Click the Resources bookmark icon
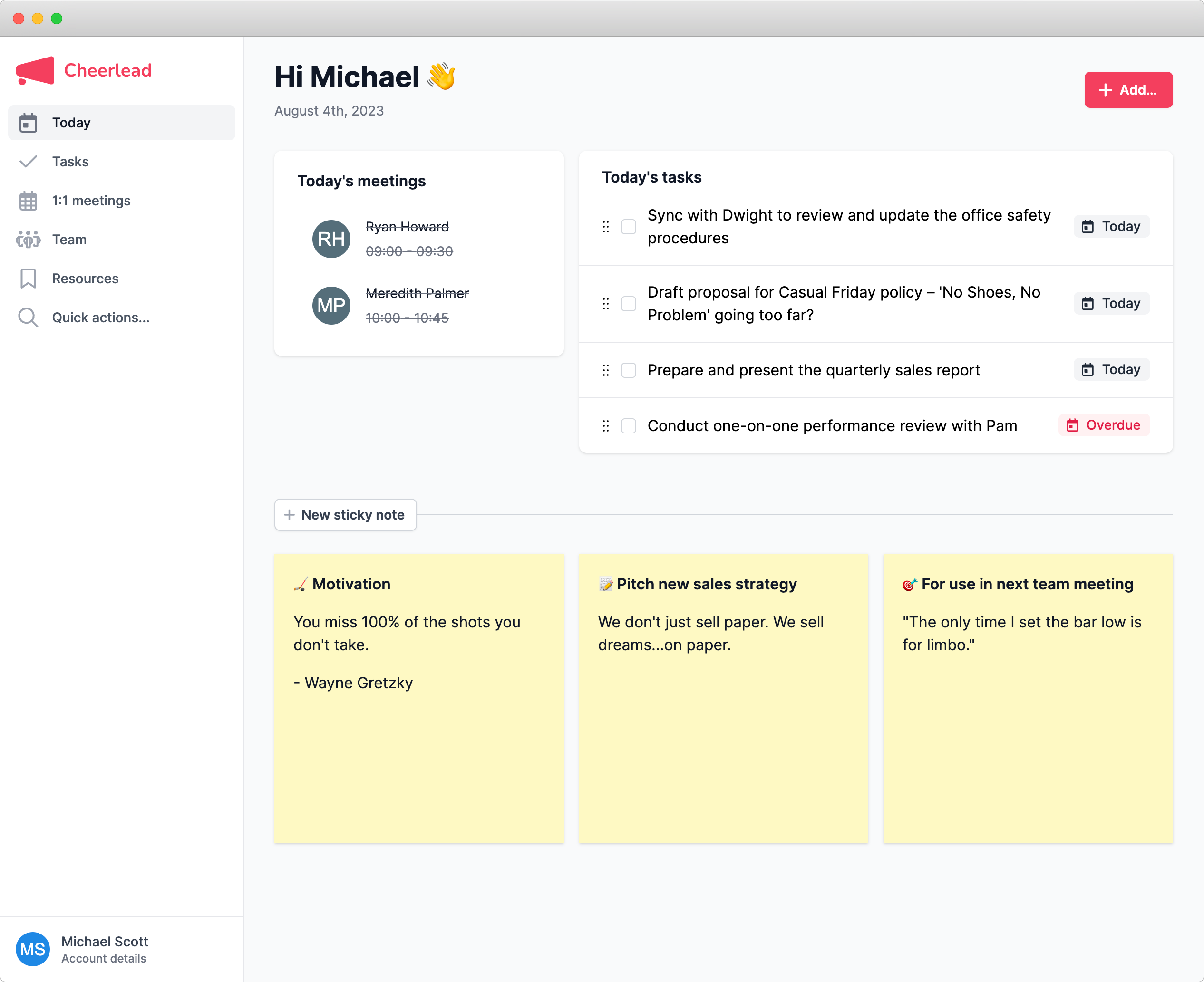Image resolution: width=1204 pixels, height=982 pixels. tap(28, 279)
